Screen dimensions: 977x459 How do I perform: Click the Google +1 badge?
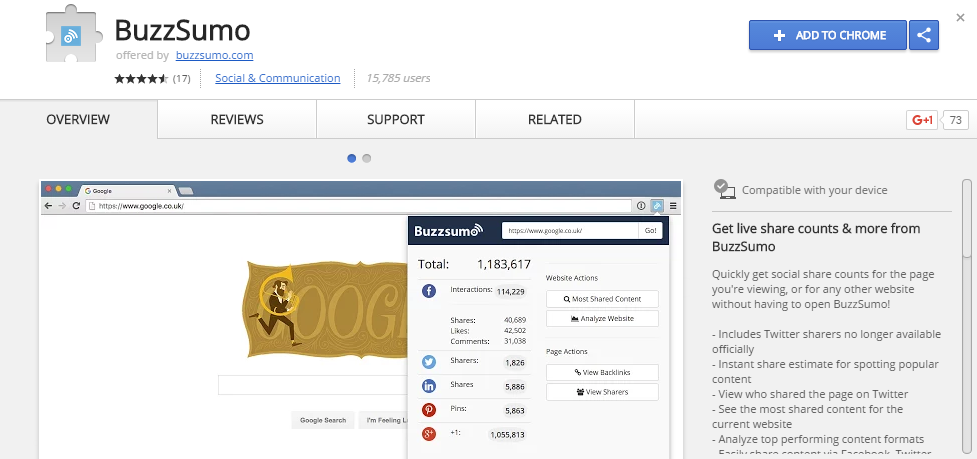point(921,120)
